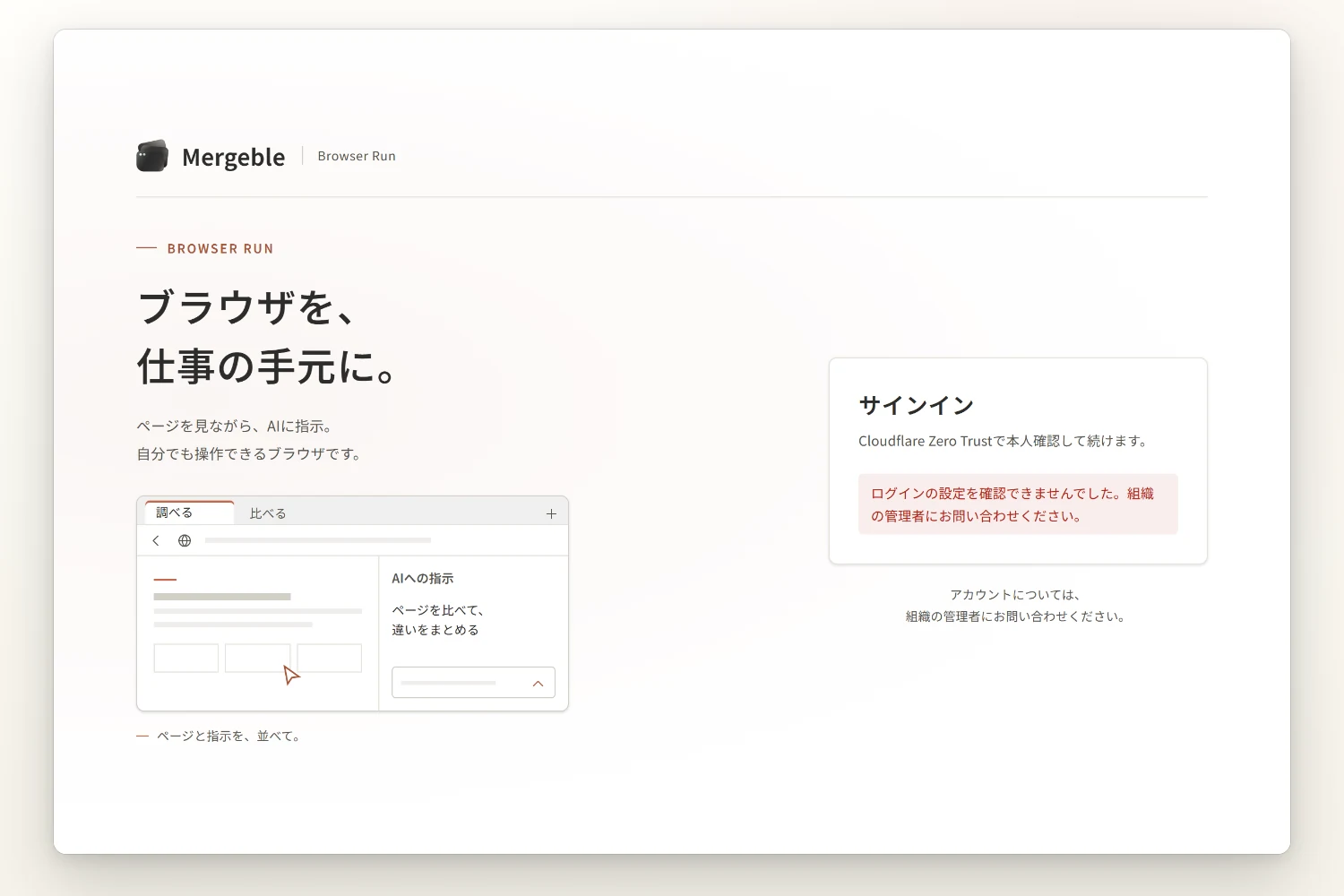
Task: Click the browser illustration thumbnail
Action: point(352,604)
